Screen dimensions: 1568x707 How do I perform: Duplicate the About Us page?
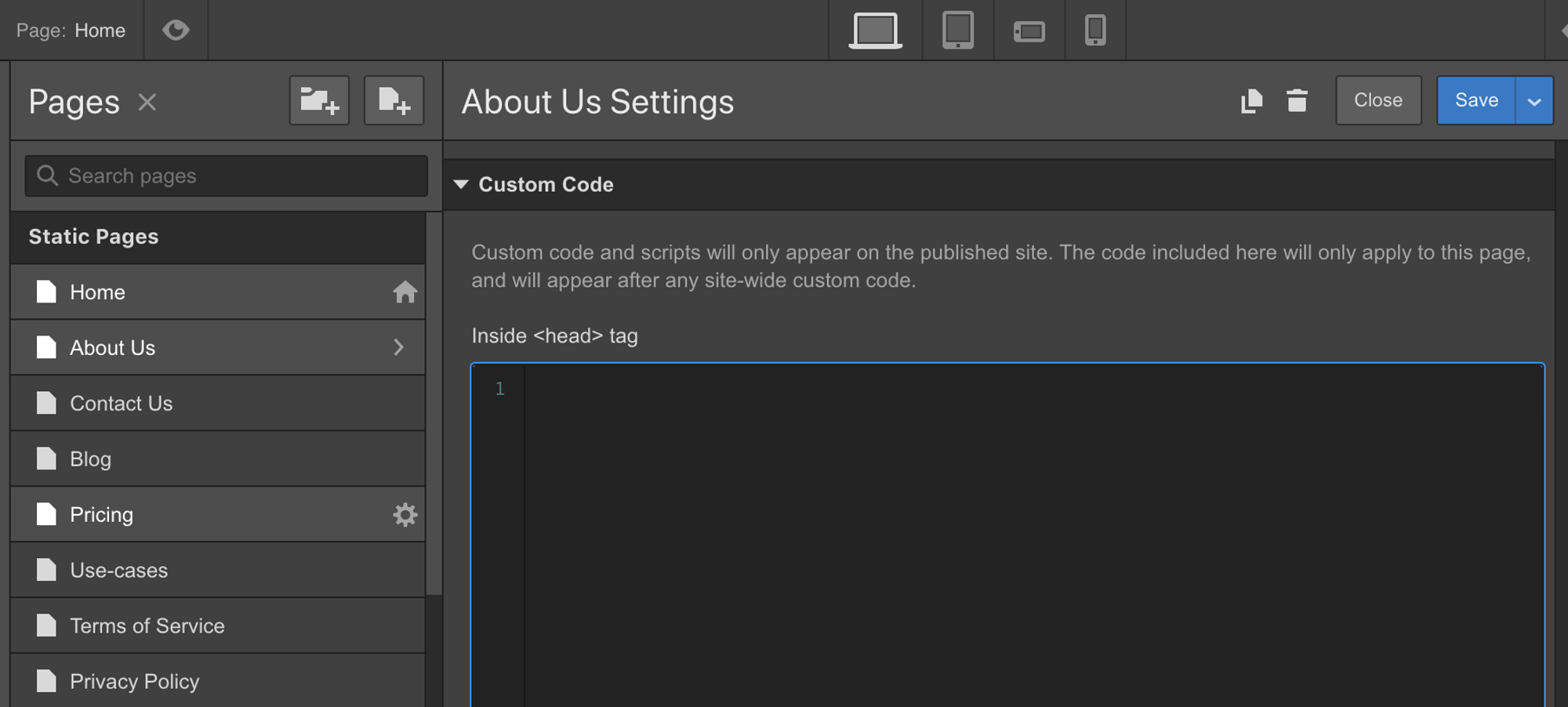tap(1252, 100)
